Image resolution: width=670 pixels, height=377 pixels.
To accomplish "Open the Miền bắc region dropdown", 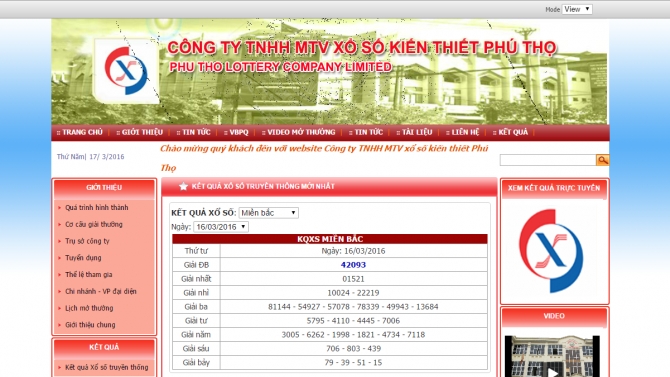I will click(x=268, y=213).
